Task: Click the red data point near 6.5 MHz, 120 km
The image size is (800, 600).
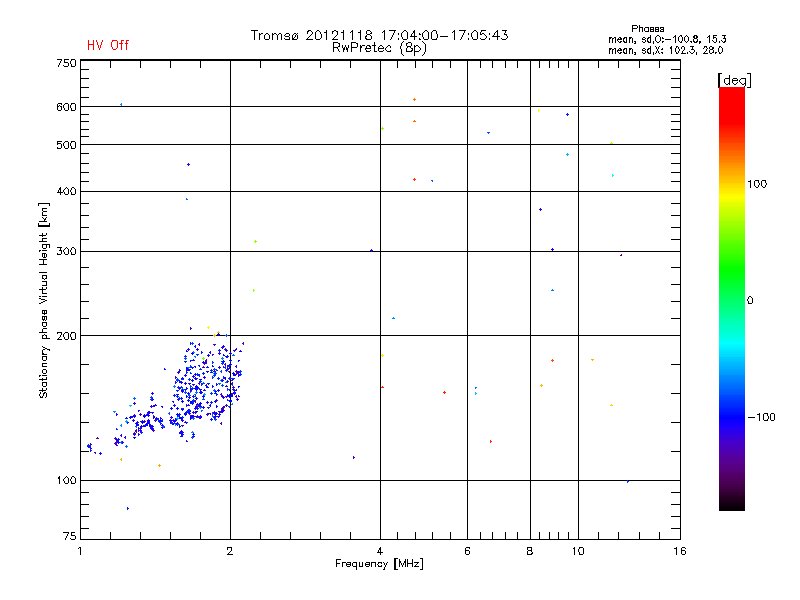Action: [491, 441]
